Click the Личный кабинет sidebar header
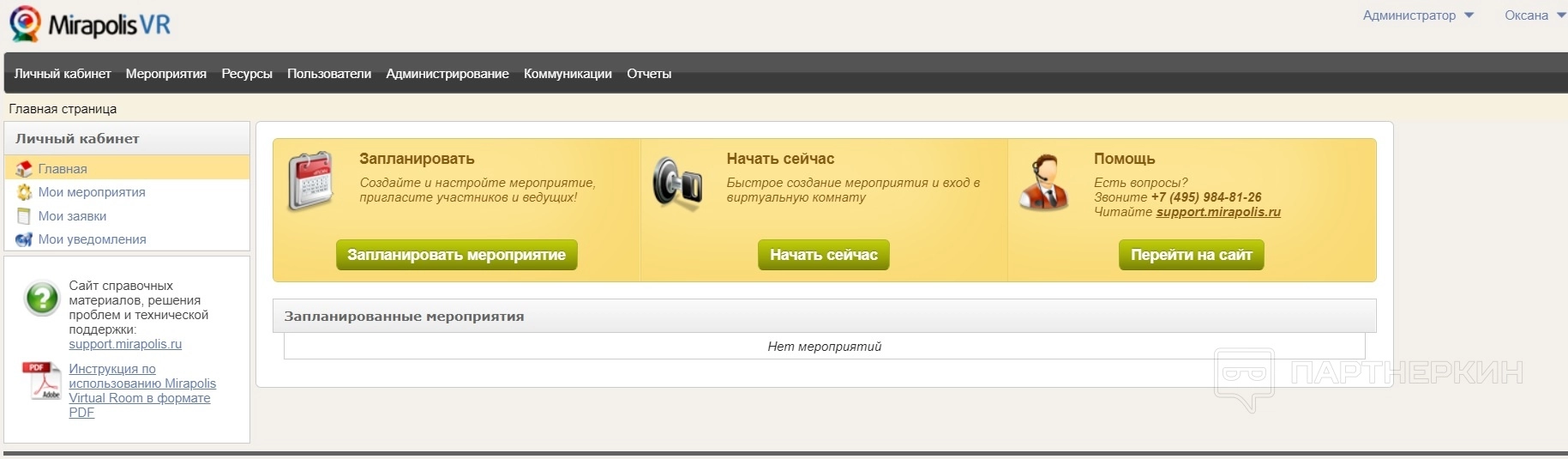The width and height of the screenshot is (1568, 459). click(127, 138)
